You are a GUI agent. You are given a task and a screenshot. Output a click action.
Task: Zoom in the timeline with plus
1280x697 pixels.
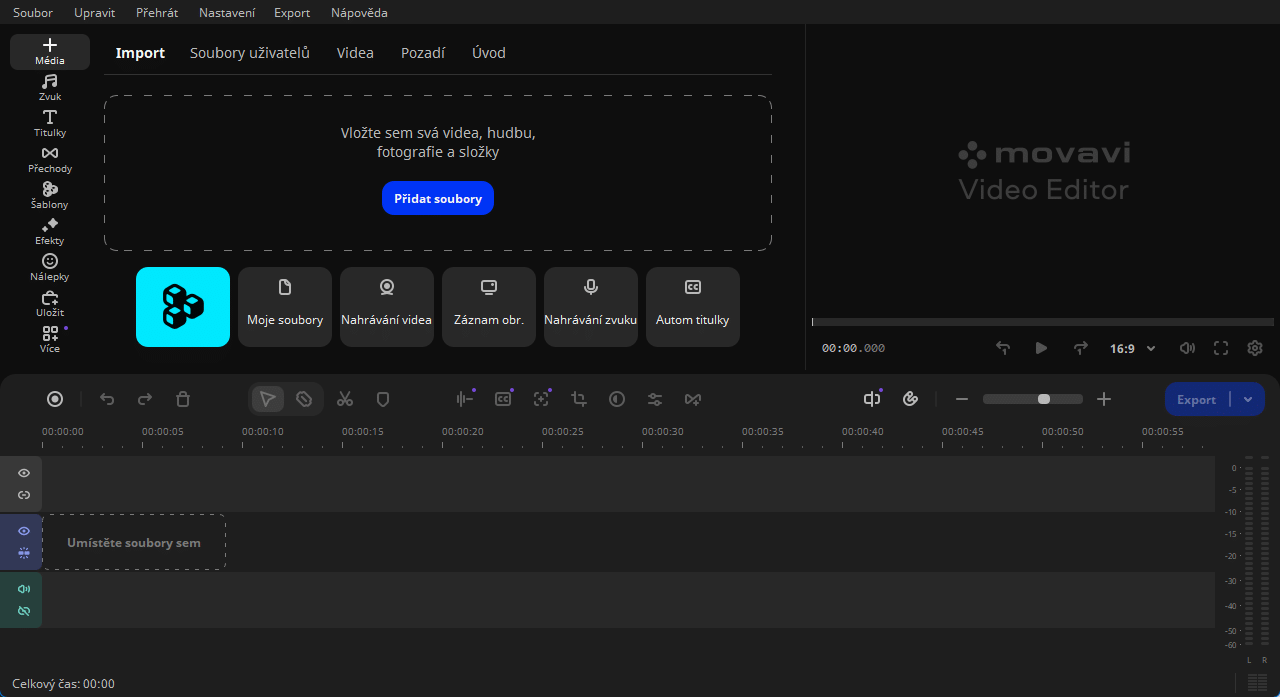(x=1104, y=399)
